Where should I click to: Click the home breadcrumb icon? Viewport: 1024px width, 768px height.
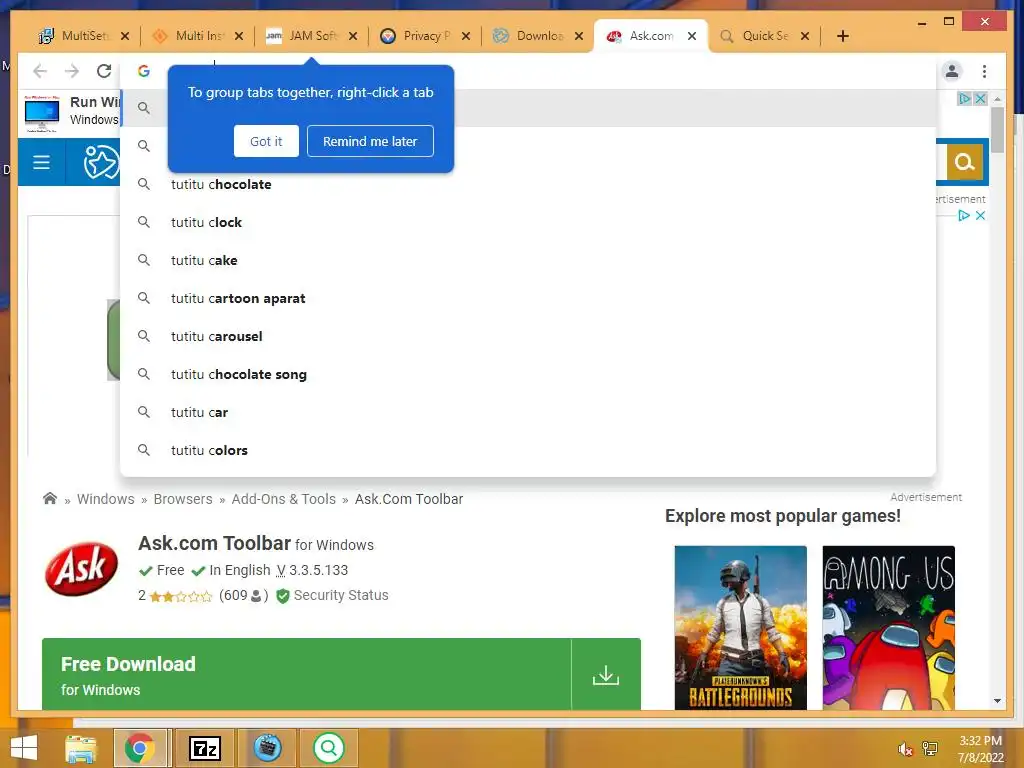point(50,498)
